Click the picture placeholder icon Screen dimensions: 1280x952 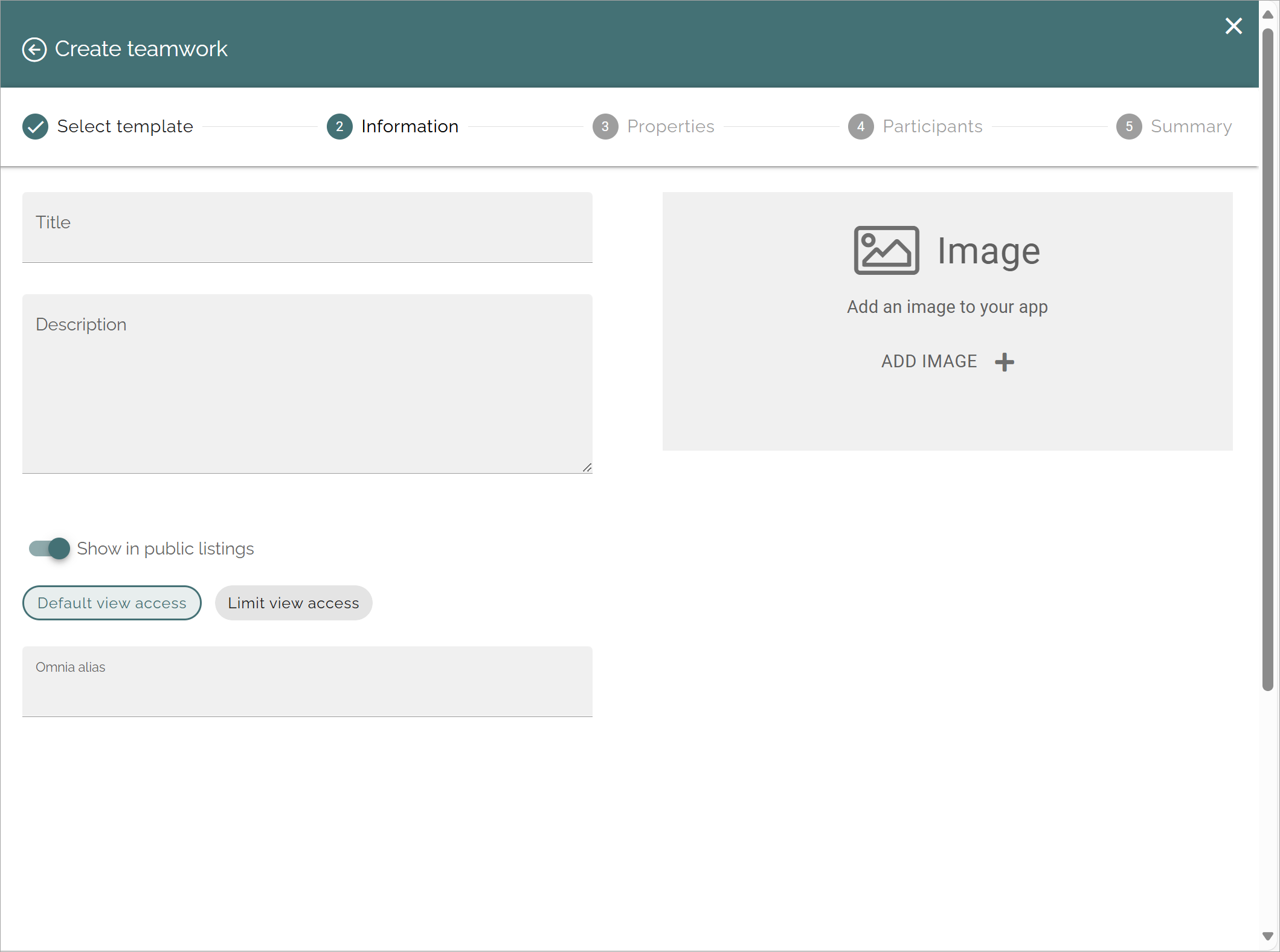[886, 251]
